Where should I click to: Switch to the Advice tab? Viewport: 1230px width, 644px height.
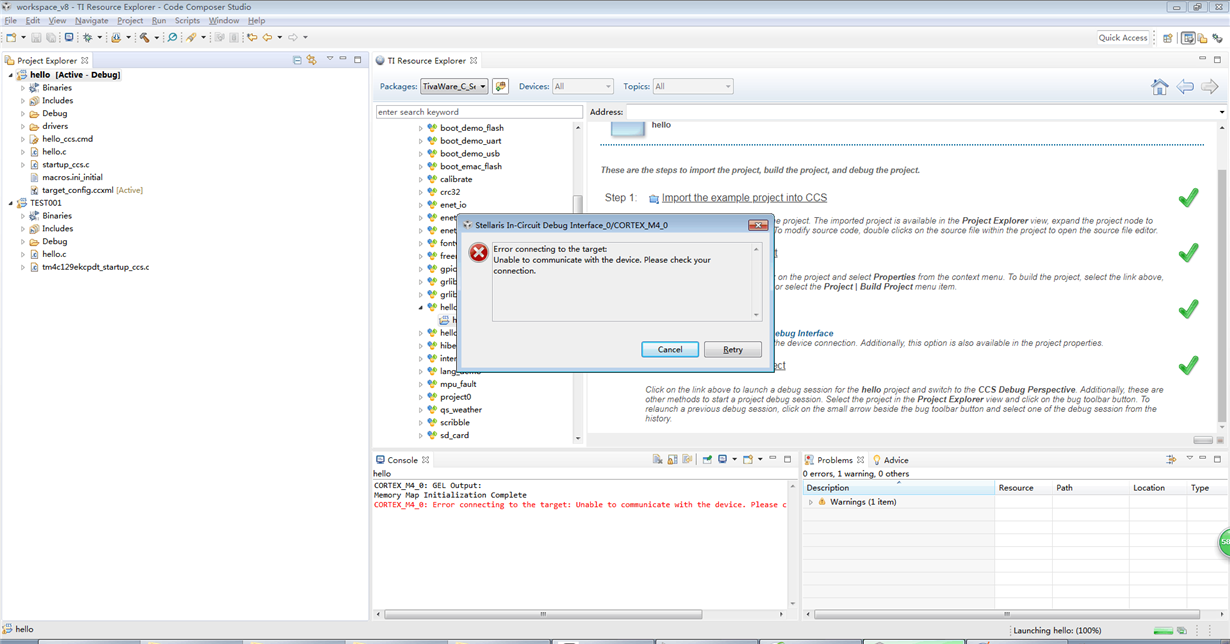[889, 460]
